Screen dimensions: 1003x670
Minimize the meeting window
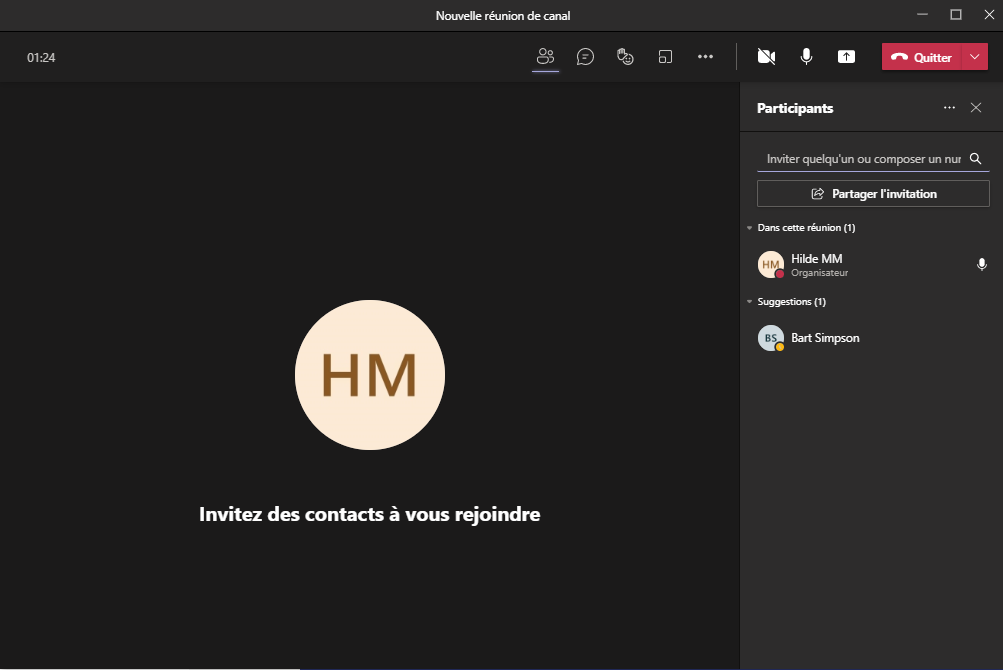(x=922, y=15)
